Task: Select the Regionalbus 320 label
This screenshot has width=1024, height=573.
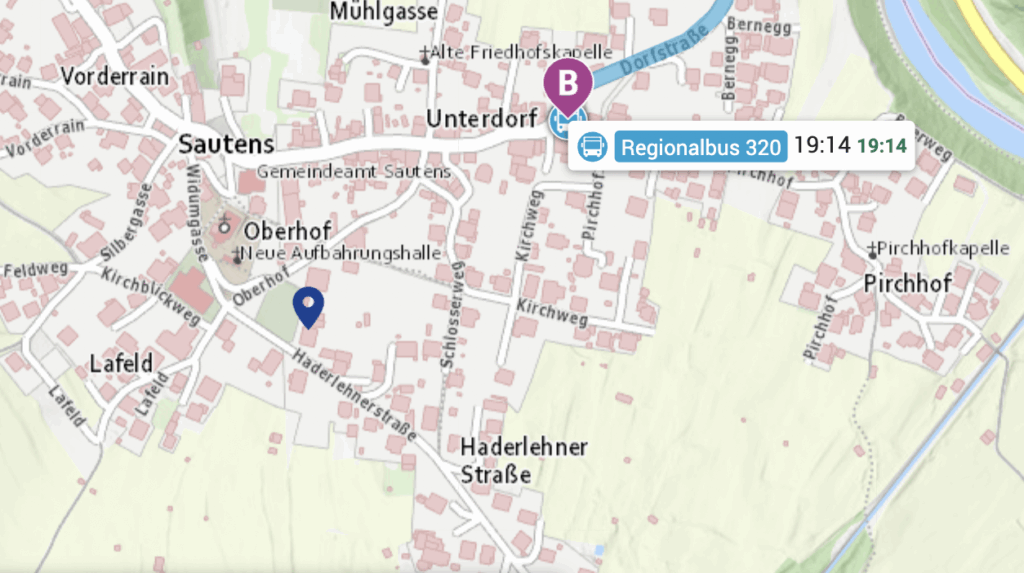Action: [701, 147]
